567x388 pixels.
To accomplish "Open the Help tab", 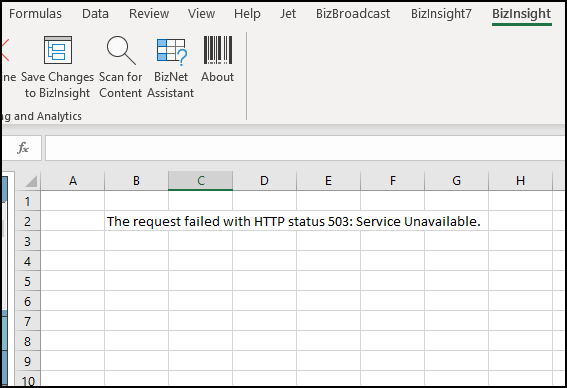I will click(x=247, y=14).
